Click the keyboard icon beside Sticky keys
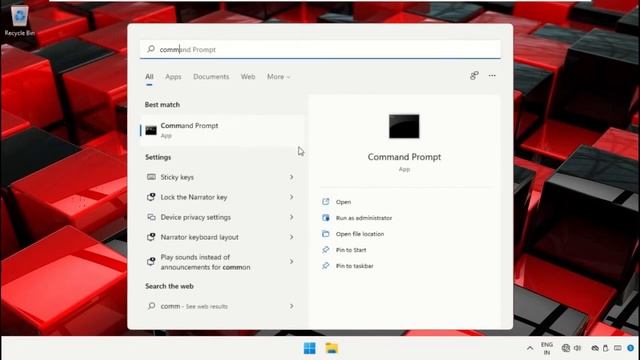 [151, 177]
